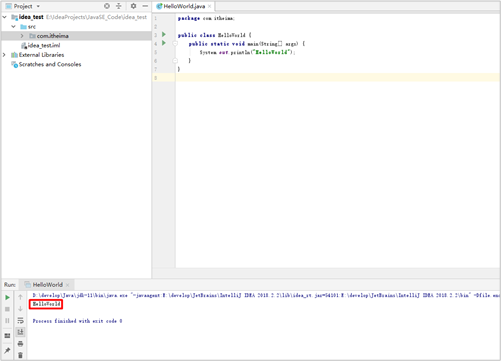This screenshot has width=501, height=361.
Task: Click the Process finished with exit code 0 text
Action: (x=77, y=321)
